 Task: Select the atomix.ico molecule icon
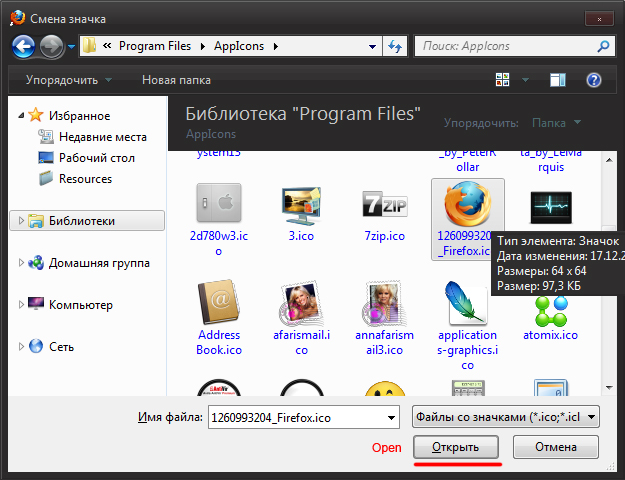coord(551,311)
